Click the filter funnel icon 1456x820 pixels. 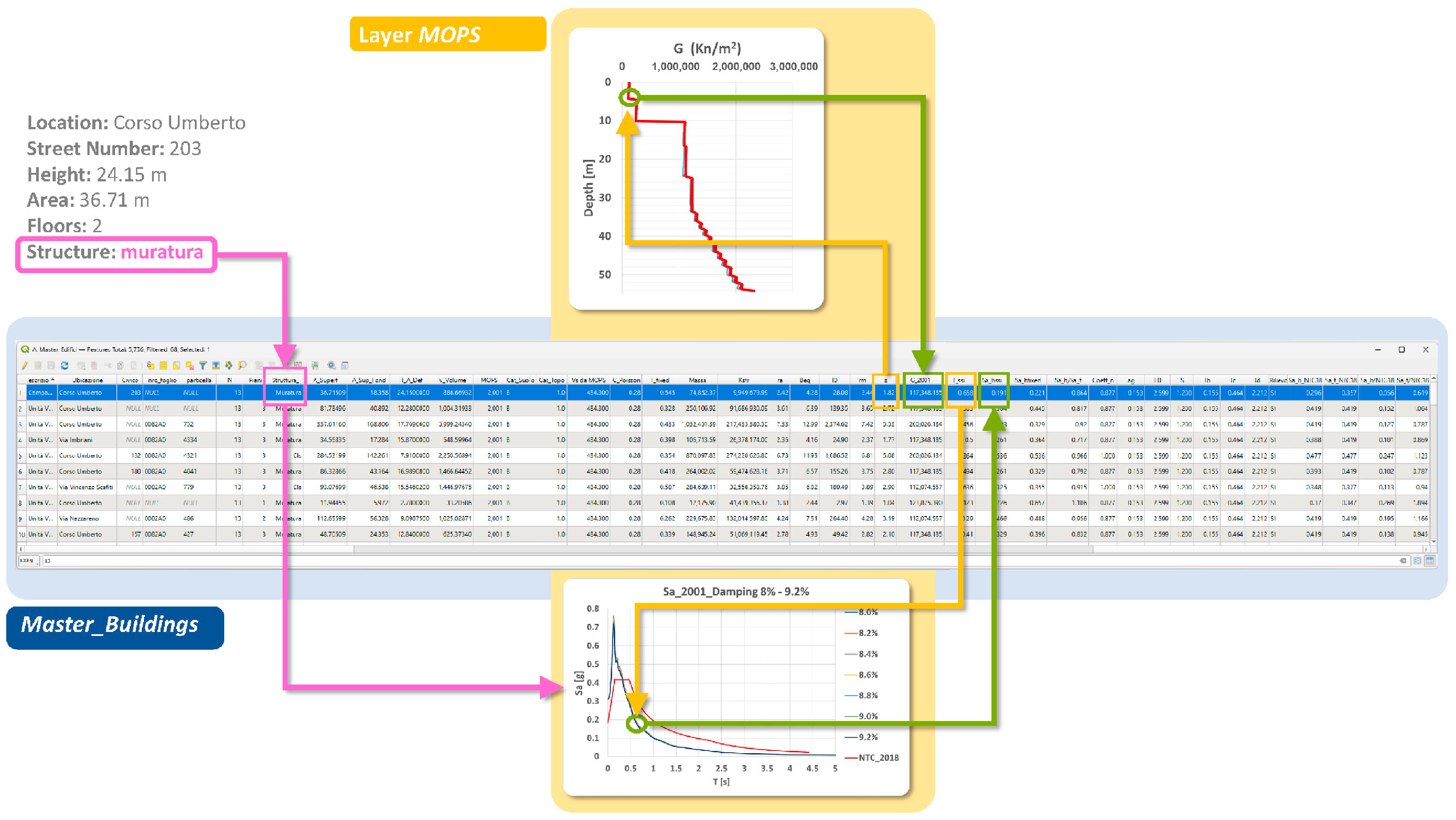click(203, 365)
